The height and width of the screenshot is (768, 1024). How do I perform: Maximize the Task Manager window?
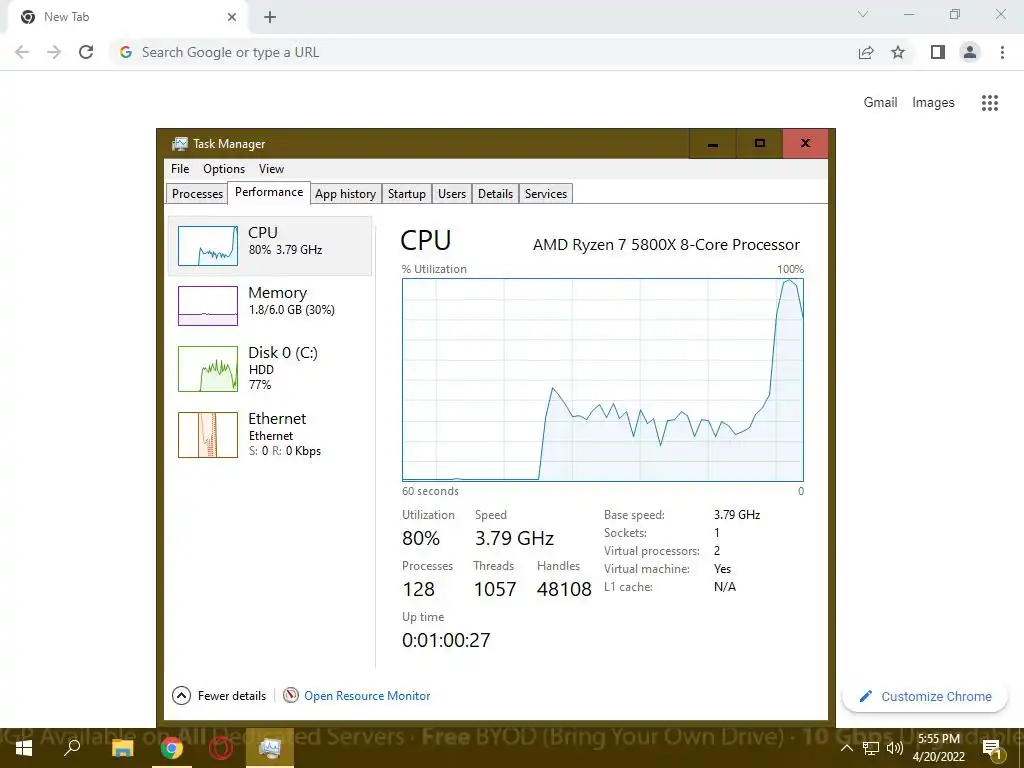(760, 144)
